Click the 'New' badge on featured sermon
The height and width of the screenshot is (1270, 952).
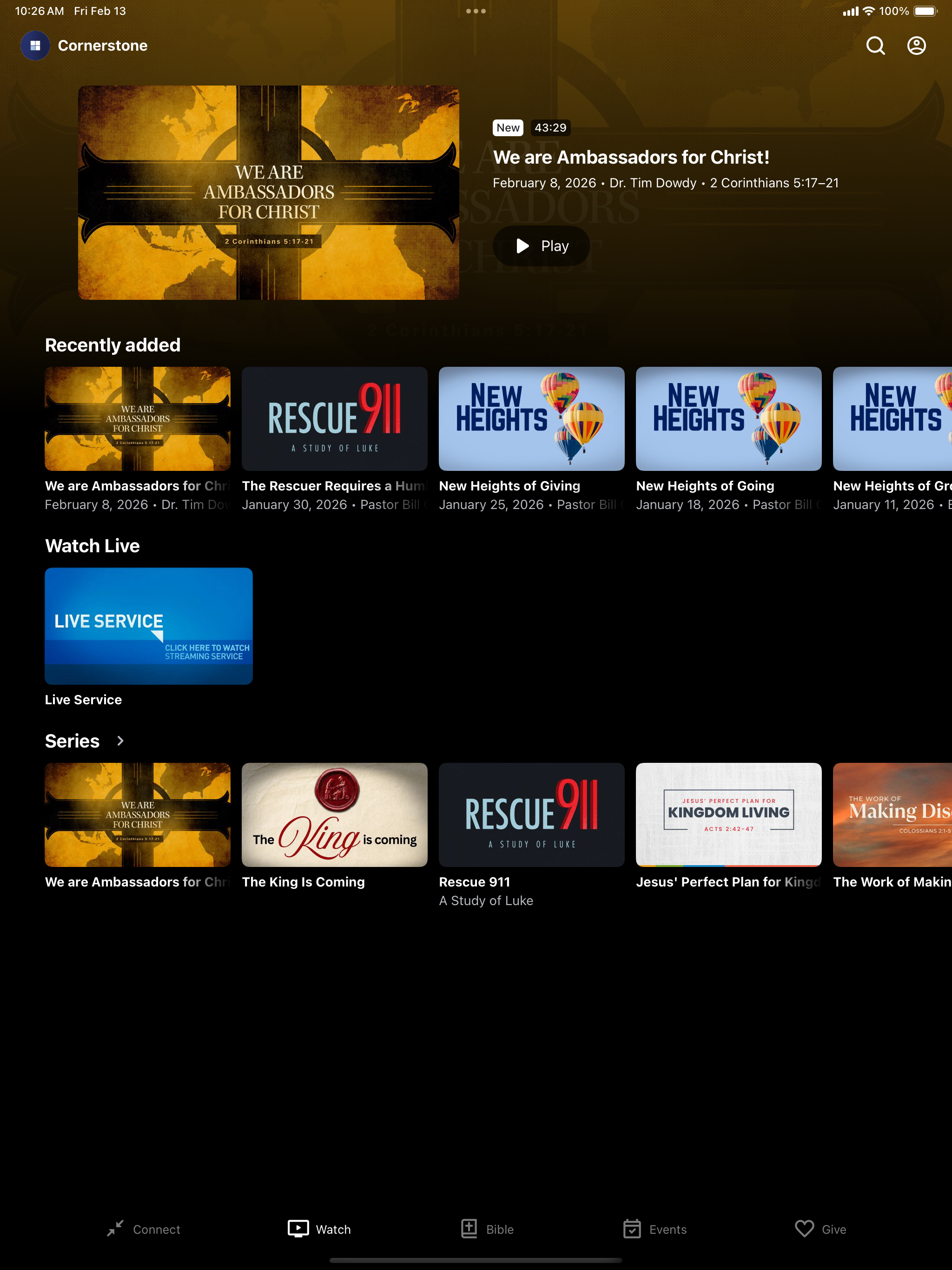tap(508, 127)
